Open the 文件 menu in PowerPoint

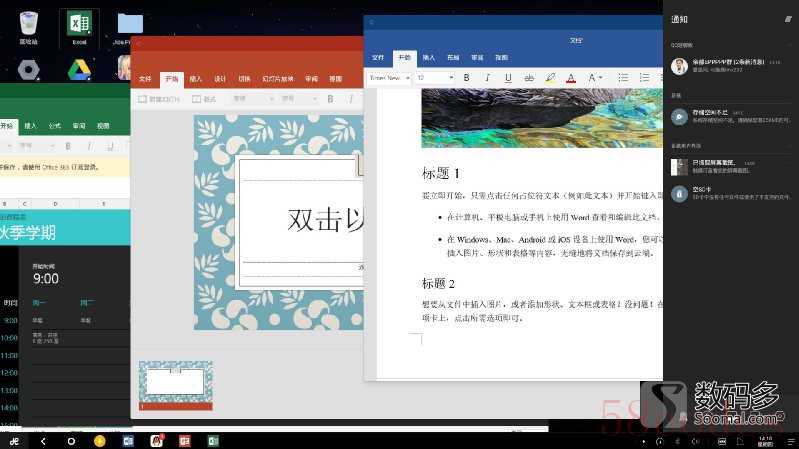pos(145,79)
